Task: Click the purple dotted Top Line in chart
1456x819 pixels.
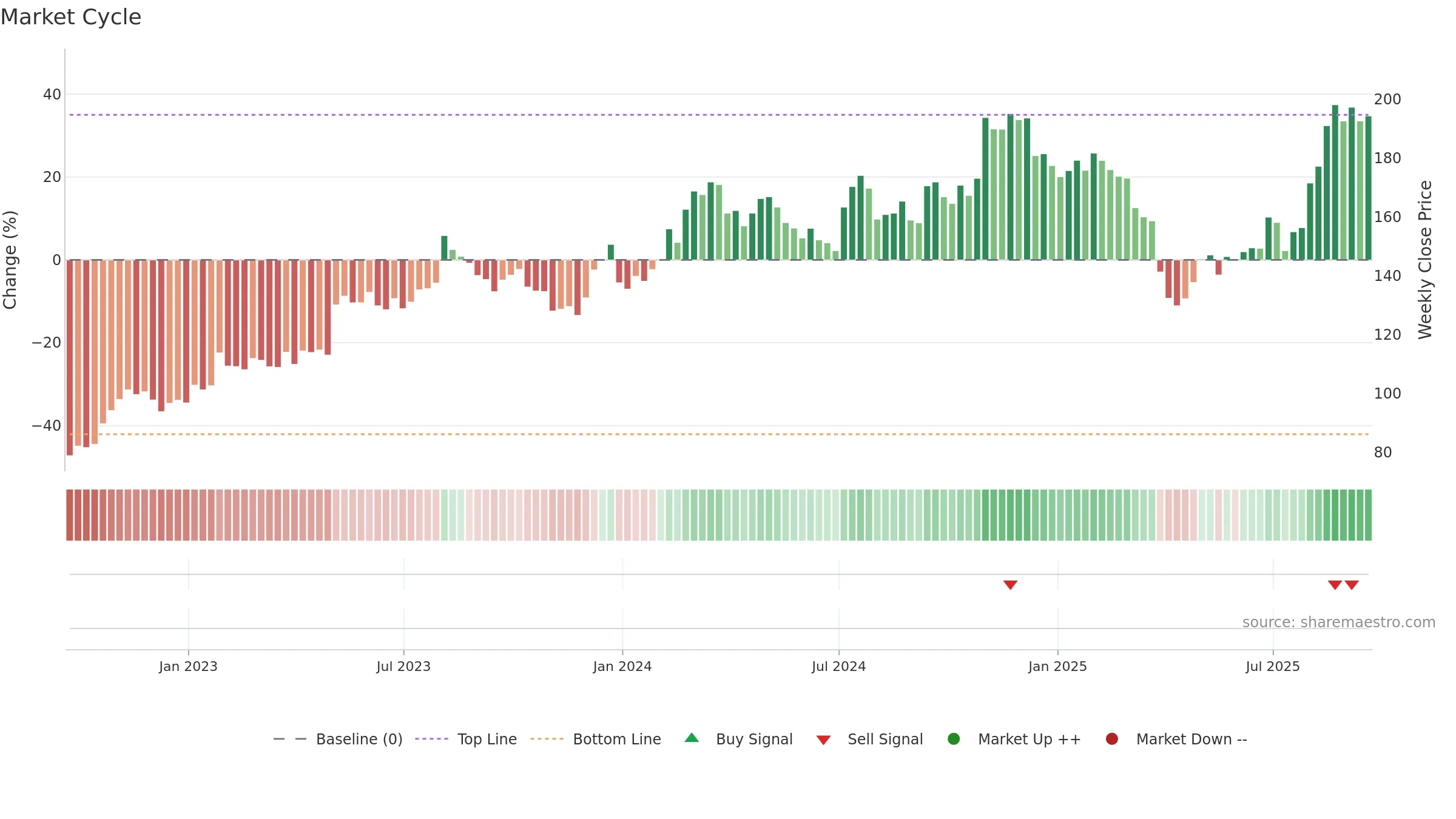Action: 719,115
